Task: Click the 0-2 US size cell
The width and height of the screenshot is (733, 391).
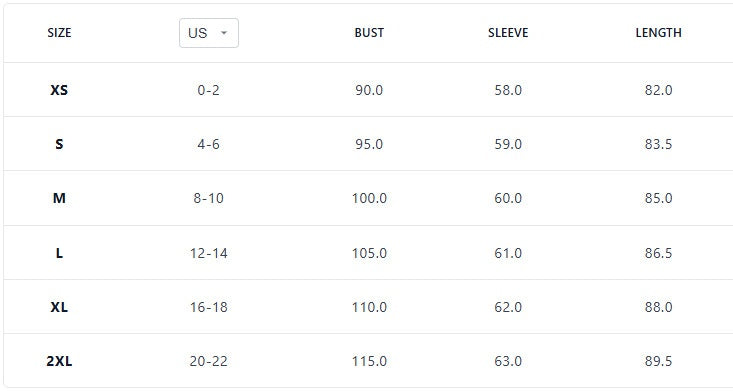Action: (208, 90)
